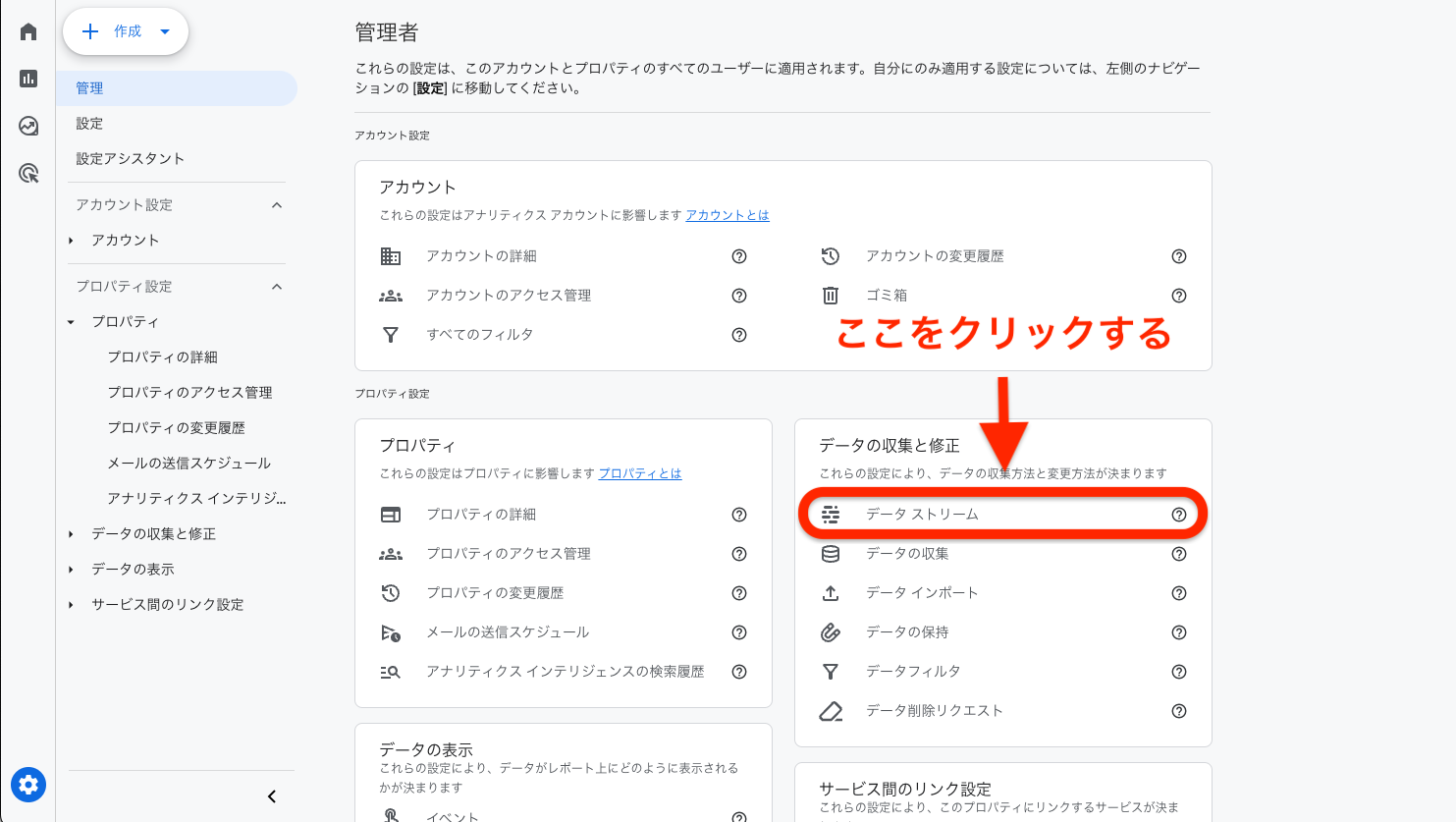Click the mail schedule icon beside メールの送信スケジュール
The height and width of the screenshot is (822, 1456).
tap(391, 632)
